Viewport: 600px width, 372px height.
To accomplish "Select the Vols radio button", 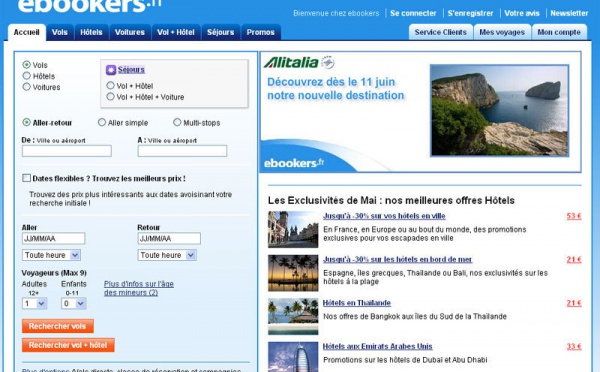I will pos(26,65).
